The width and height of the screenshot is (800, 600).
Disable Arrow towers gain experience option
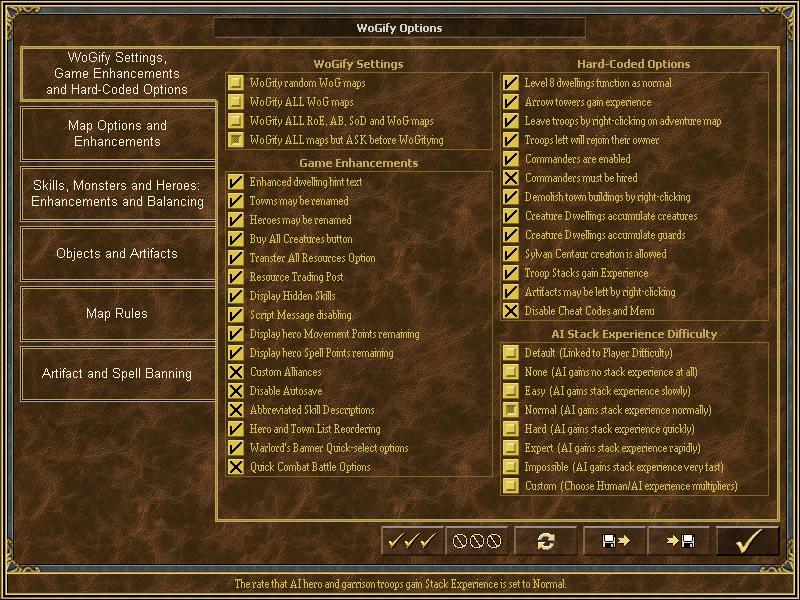(x=511, y=102)
